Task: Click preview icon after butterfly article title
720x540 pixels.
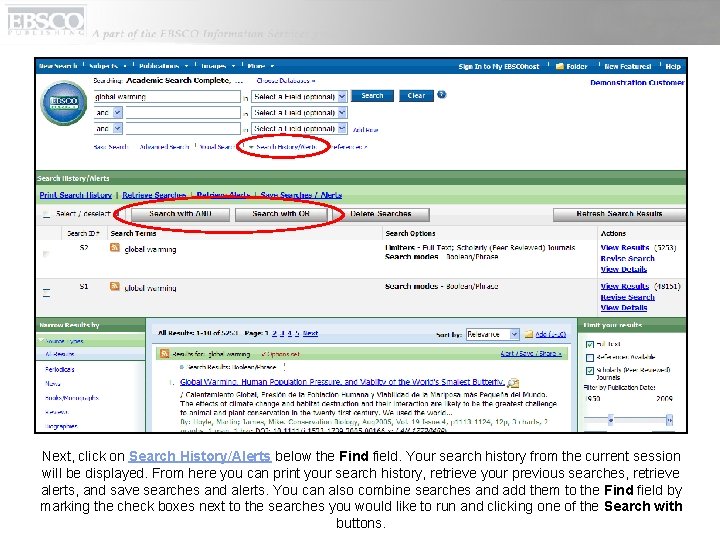Action: pos(513,382)
